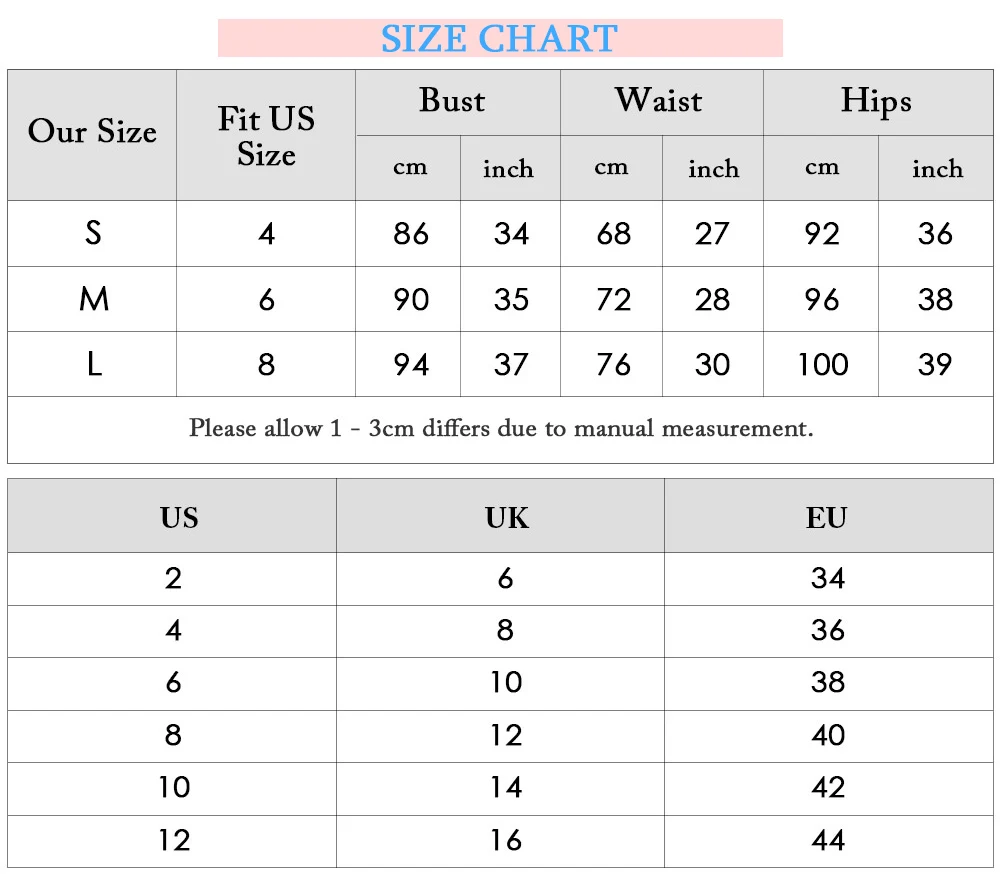1000x877 pixels.
Task: Click the S size row label
Action: [x=93, y=233]
